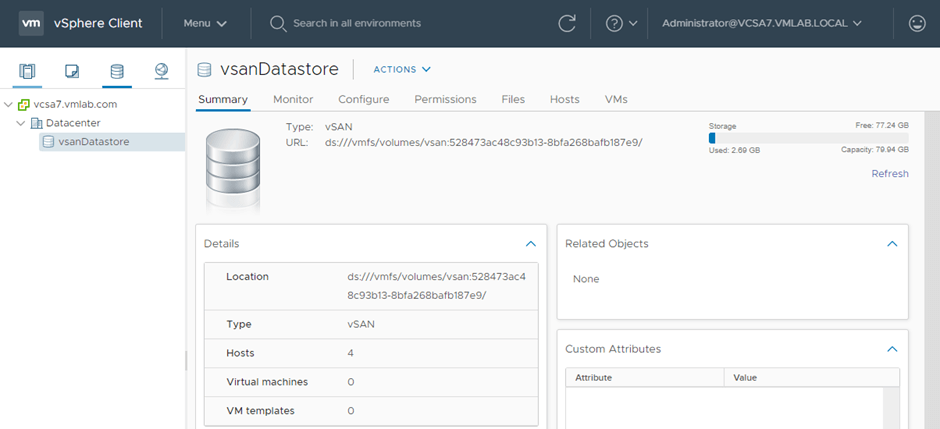Viewport: 940px width, 429px height.
Task: Click the datastore icon beside vsanDatastore title
Action: (204, 70)
